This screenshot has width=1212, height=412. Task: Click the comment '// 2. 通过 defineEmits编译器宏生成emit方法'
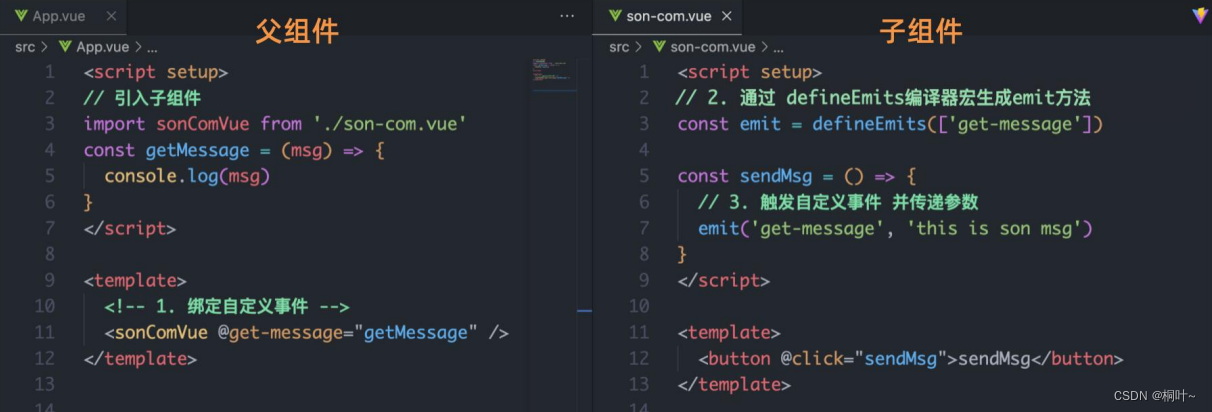883,98
